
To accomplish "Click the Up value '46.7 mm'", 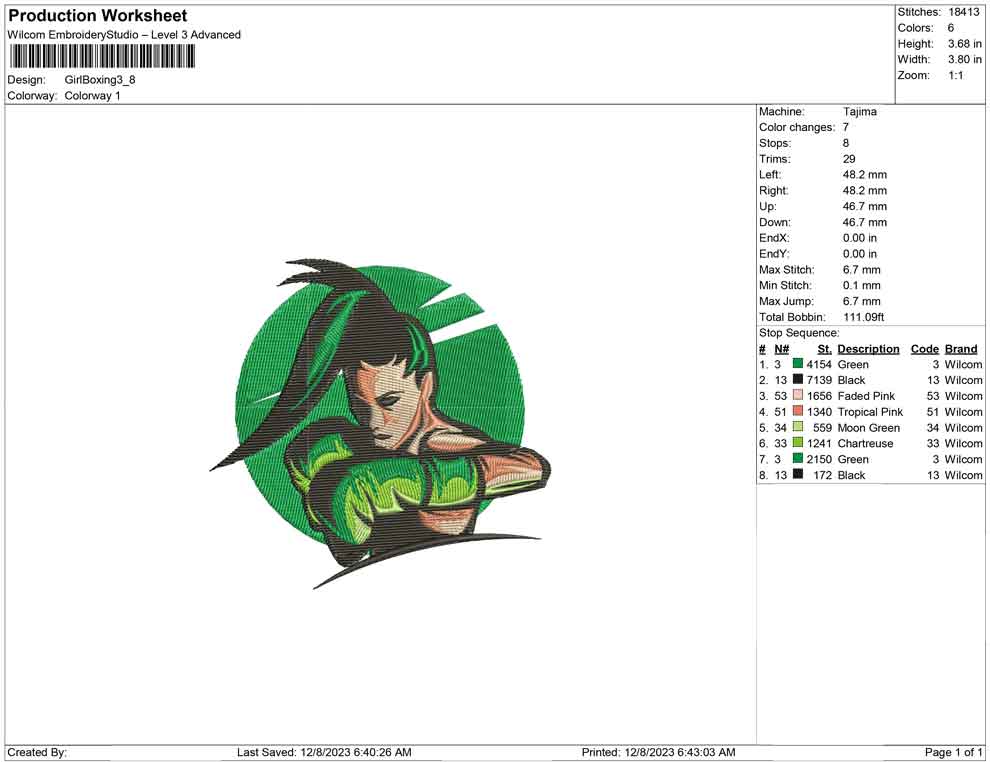I will 865,206.
